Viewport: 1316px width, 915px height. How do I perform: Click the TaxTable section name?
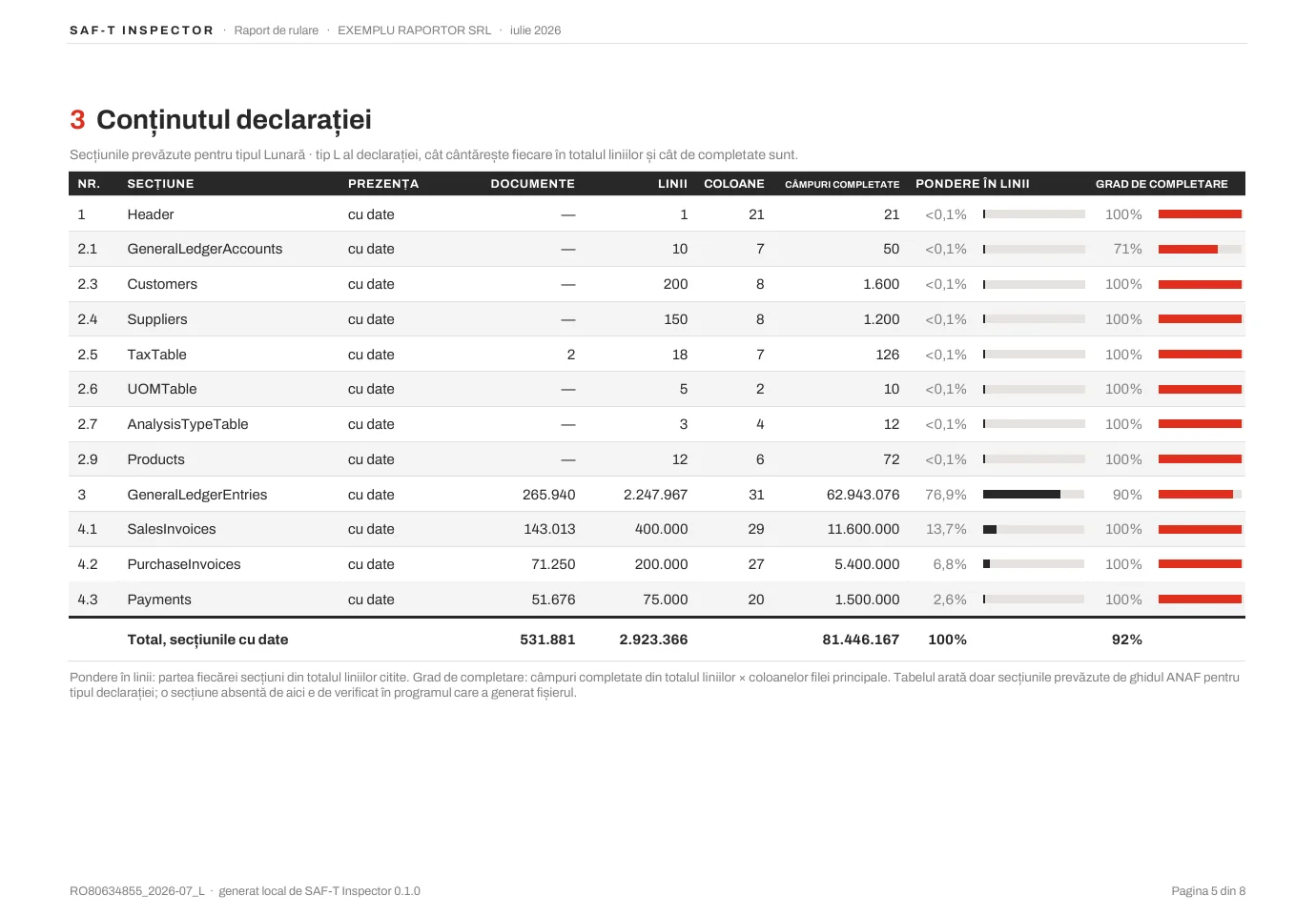coord(157,355)
